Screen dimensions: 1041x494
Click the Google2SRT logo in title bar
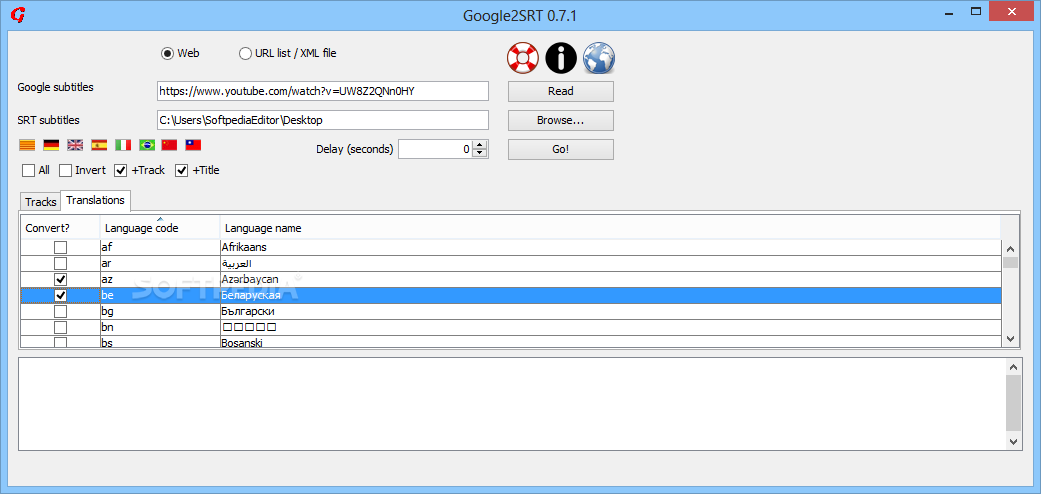[19, 15]
